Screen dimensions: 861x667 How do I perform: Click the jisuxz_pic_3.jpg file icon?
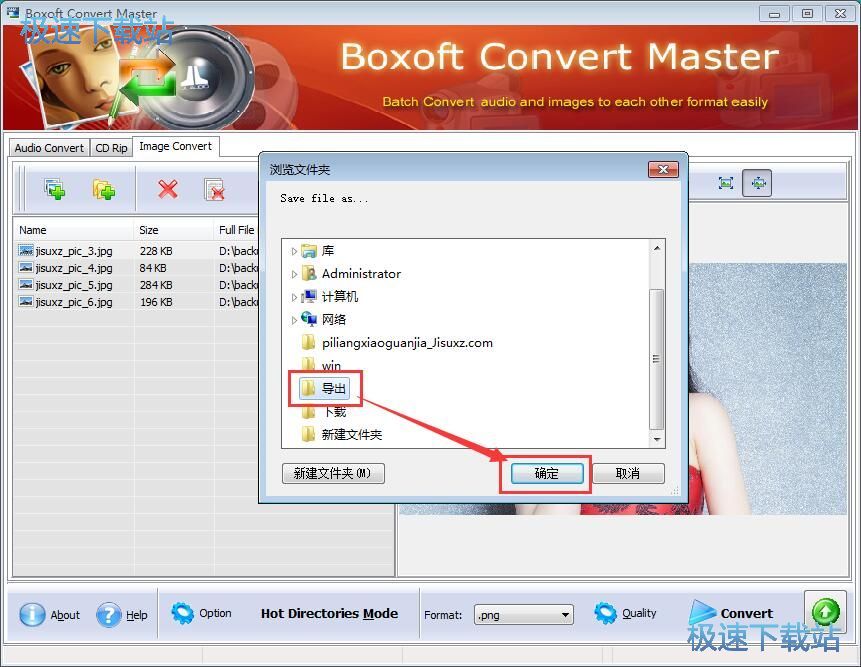(26, 251)
